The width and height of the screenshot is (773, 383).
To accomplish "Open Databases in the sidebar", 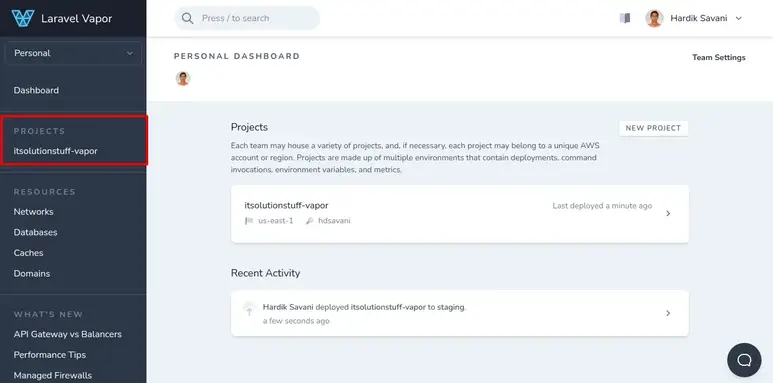I will [x=35, y=232].
